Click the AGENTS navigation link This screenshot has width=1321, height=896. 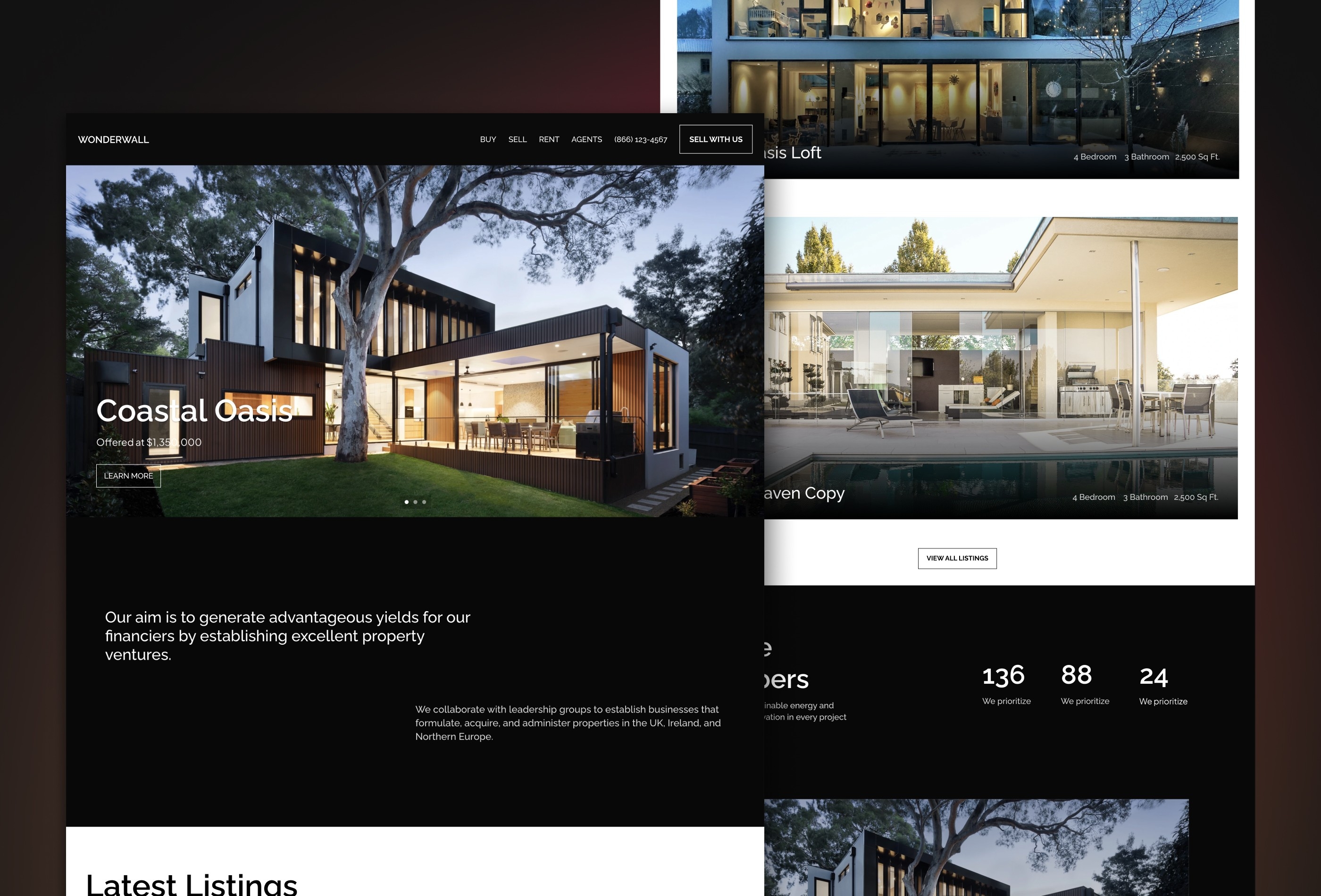pos(586,139)
